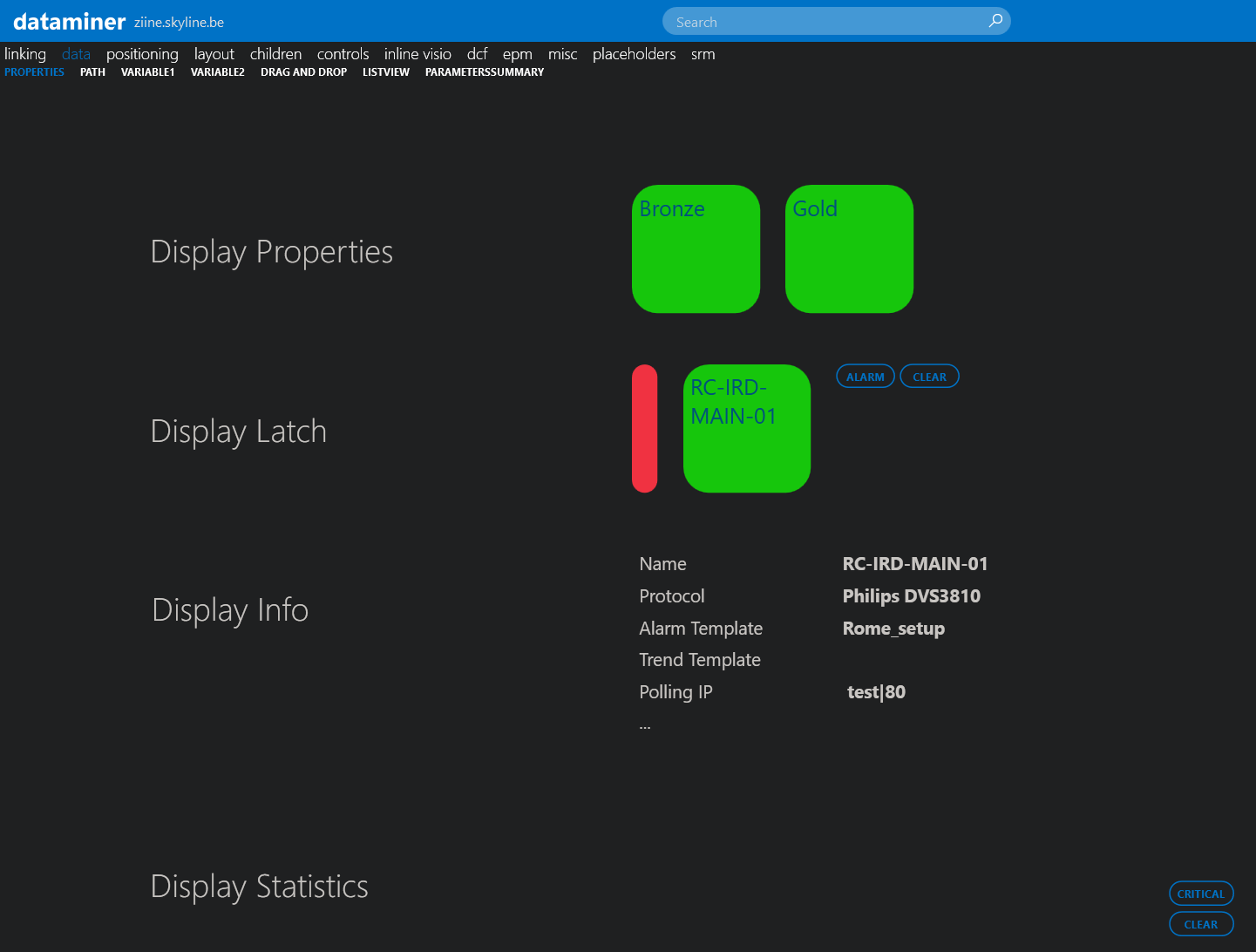The width and height of the screenshot is (1256, 952).
Task: Click the search magnifier icon
Action: click(995, 21)
